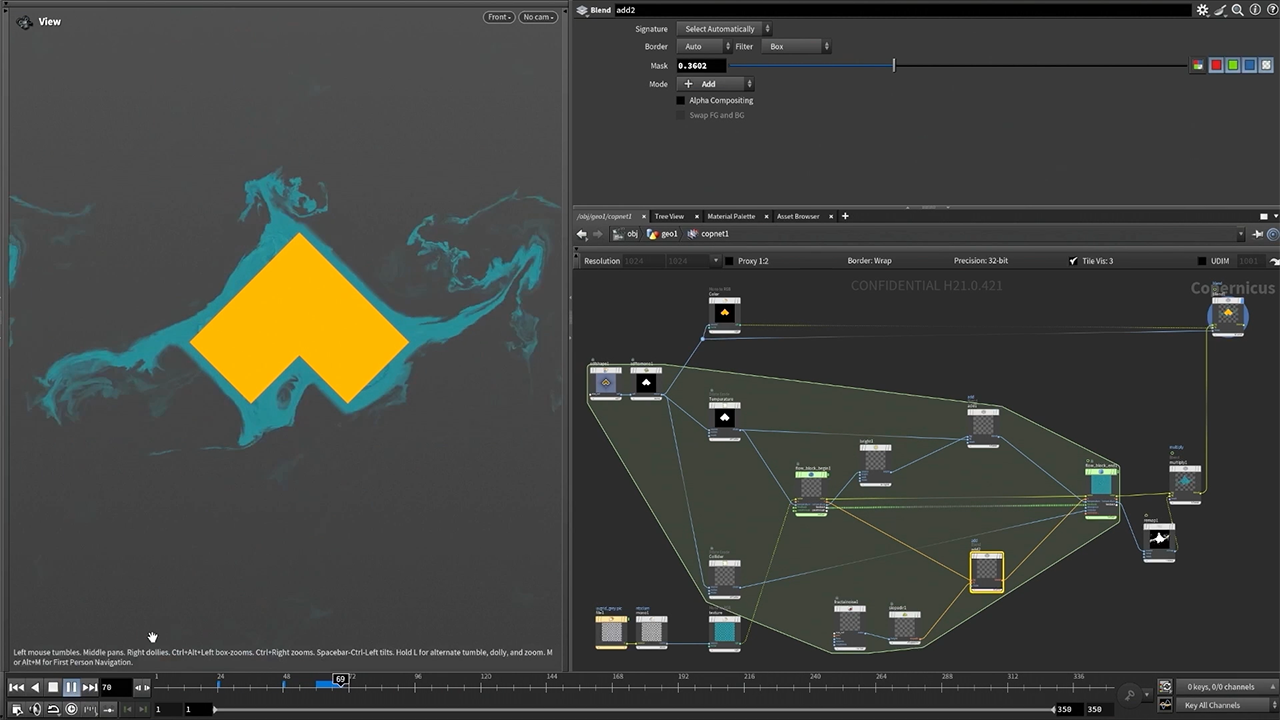Pause playback with the pause button
Viewport: 1280px width, 720px height.
(x=71, y=687)
